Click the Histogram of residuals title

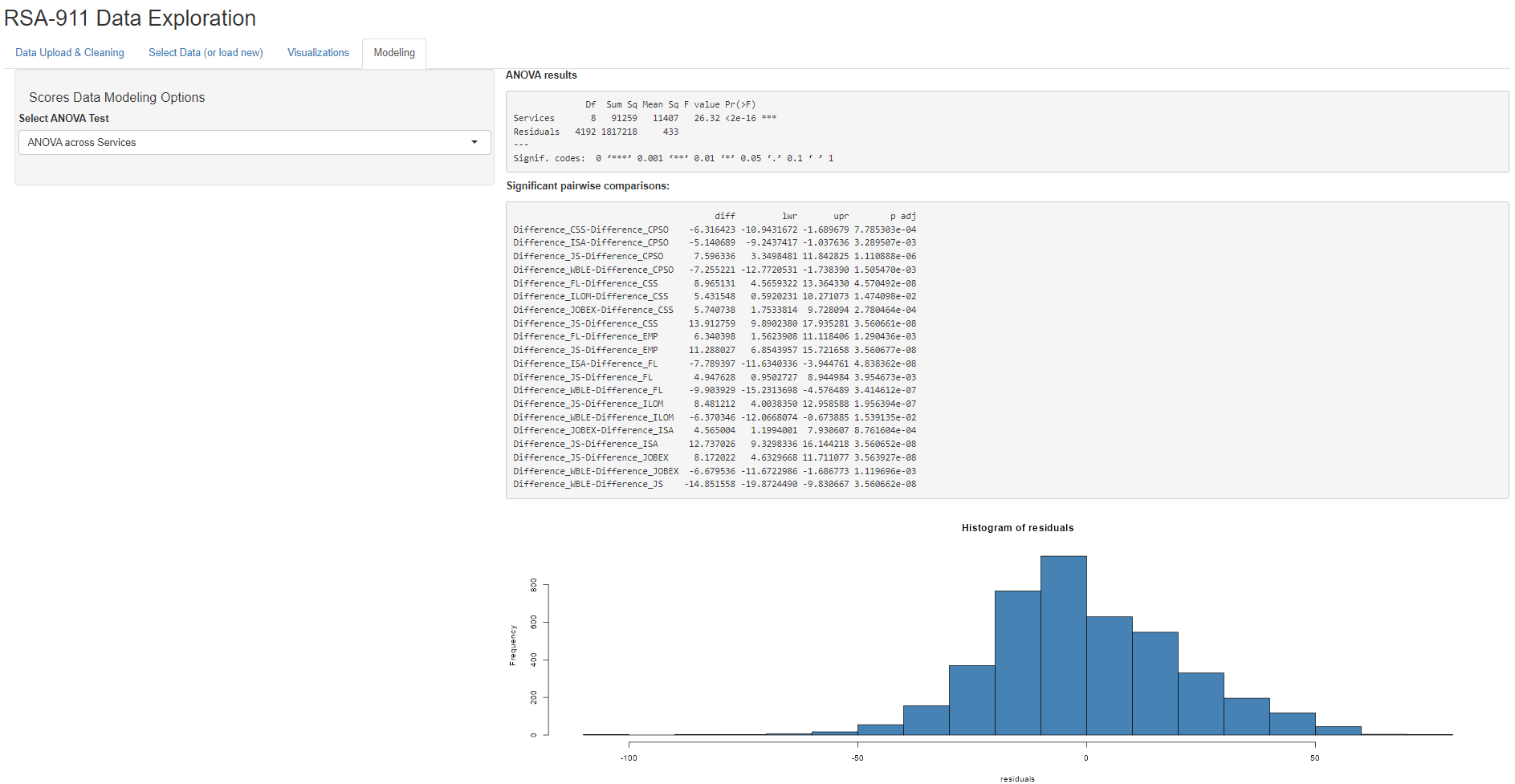click(1017, 528)
